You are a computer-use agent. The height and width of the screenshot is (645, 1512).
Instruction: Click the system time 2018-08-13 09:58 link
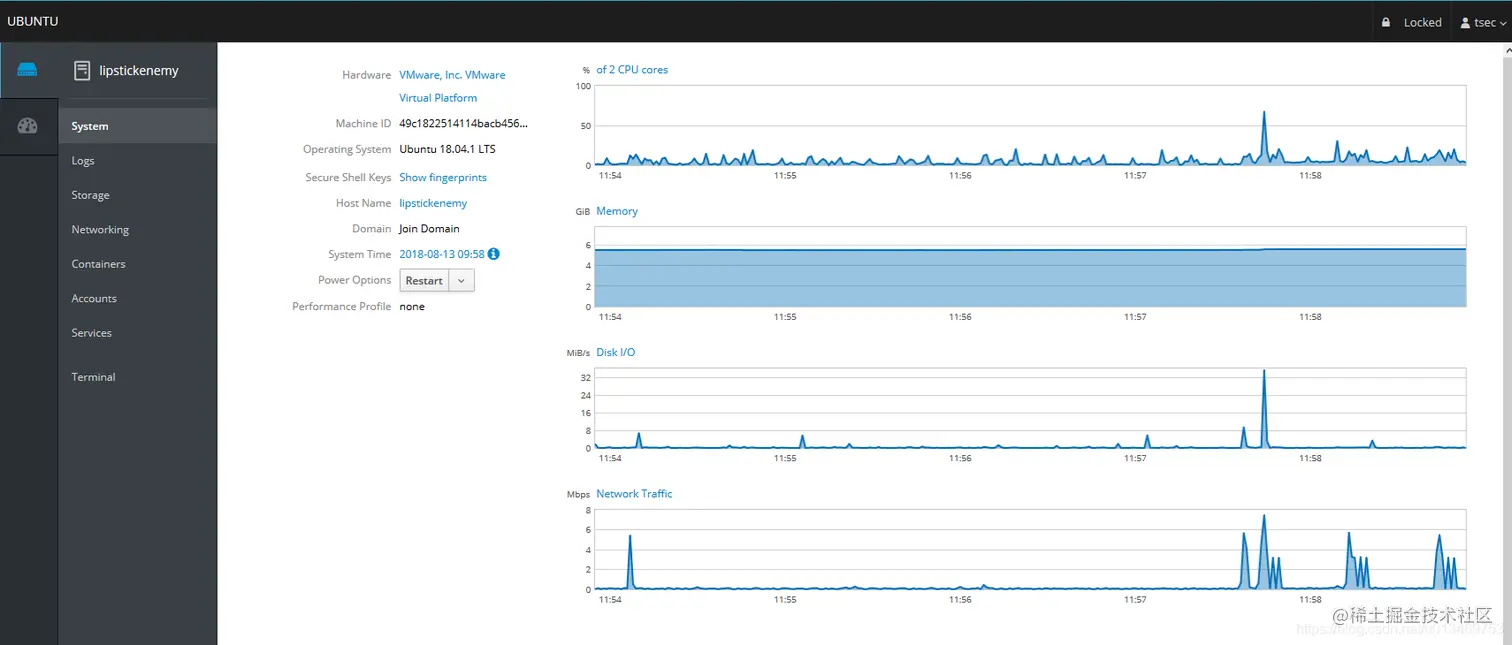[x=442, y=254]
